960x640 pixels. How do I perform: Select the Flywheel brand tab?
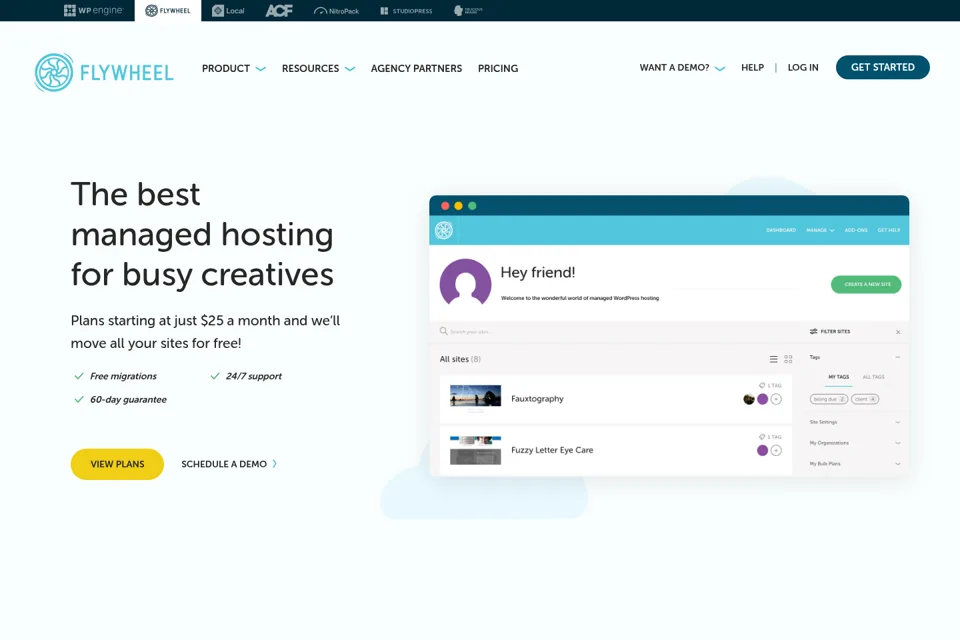(168, 10)
